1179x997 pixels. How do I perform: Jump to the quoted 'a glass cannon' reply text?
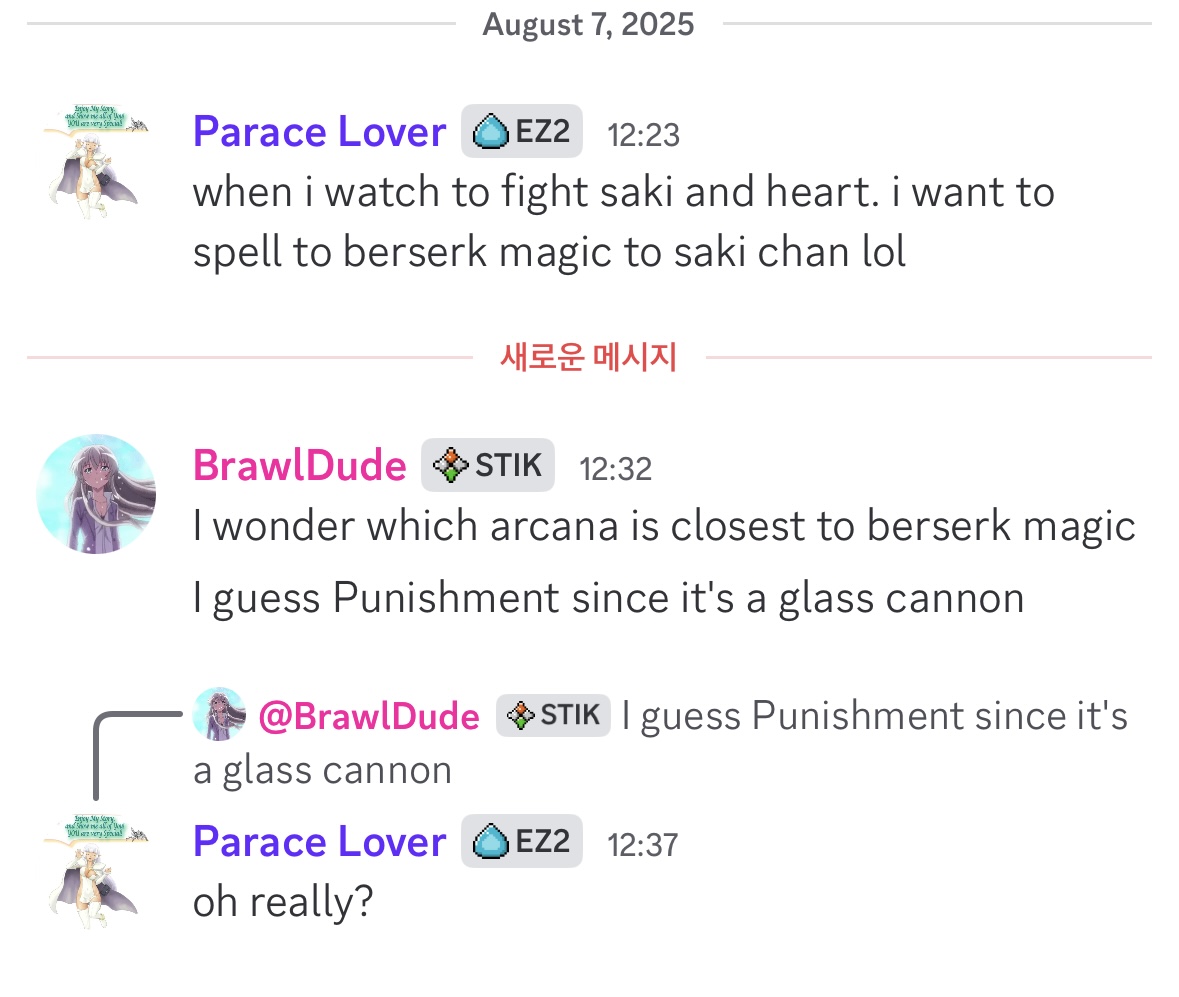pos(322,770)
